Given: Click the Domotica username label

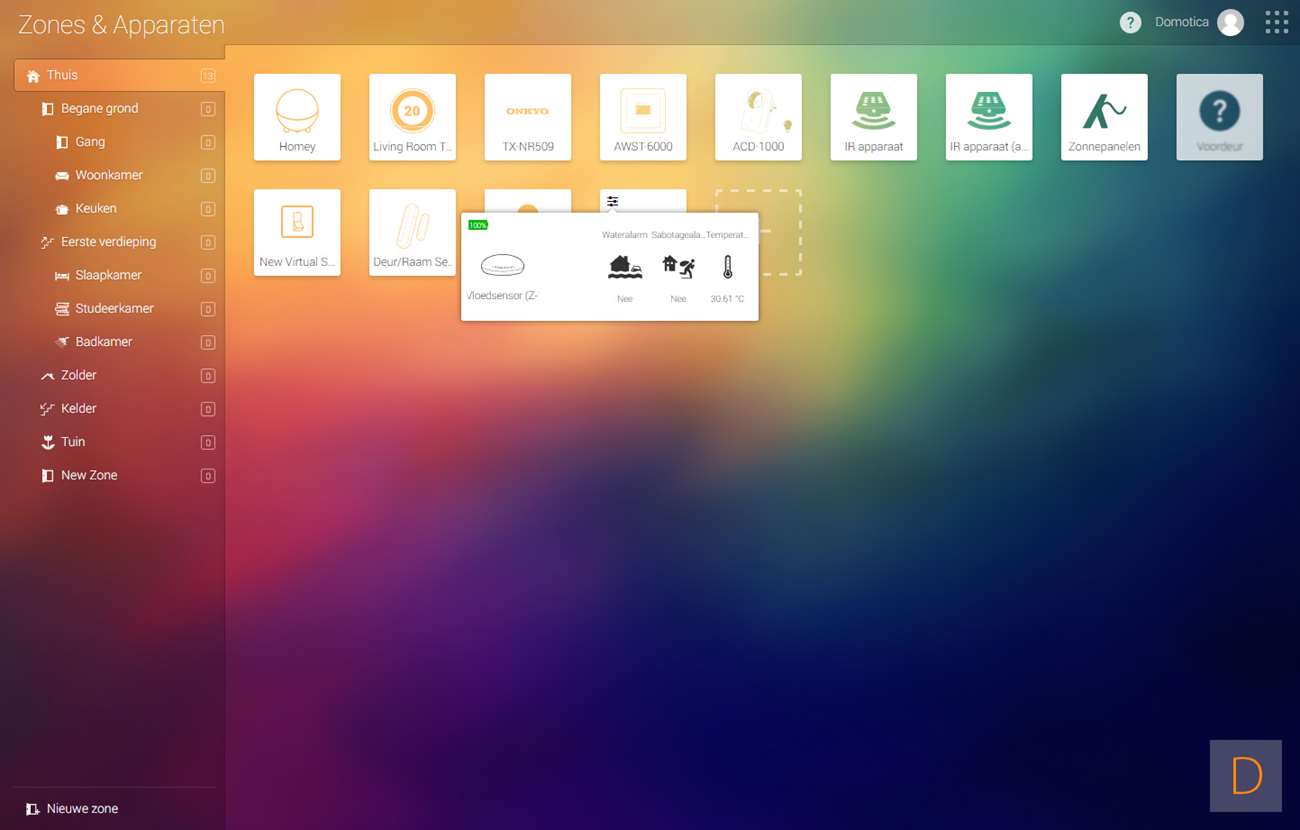Looking at the screenshot, I should click(x=1182, y=22).
